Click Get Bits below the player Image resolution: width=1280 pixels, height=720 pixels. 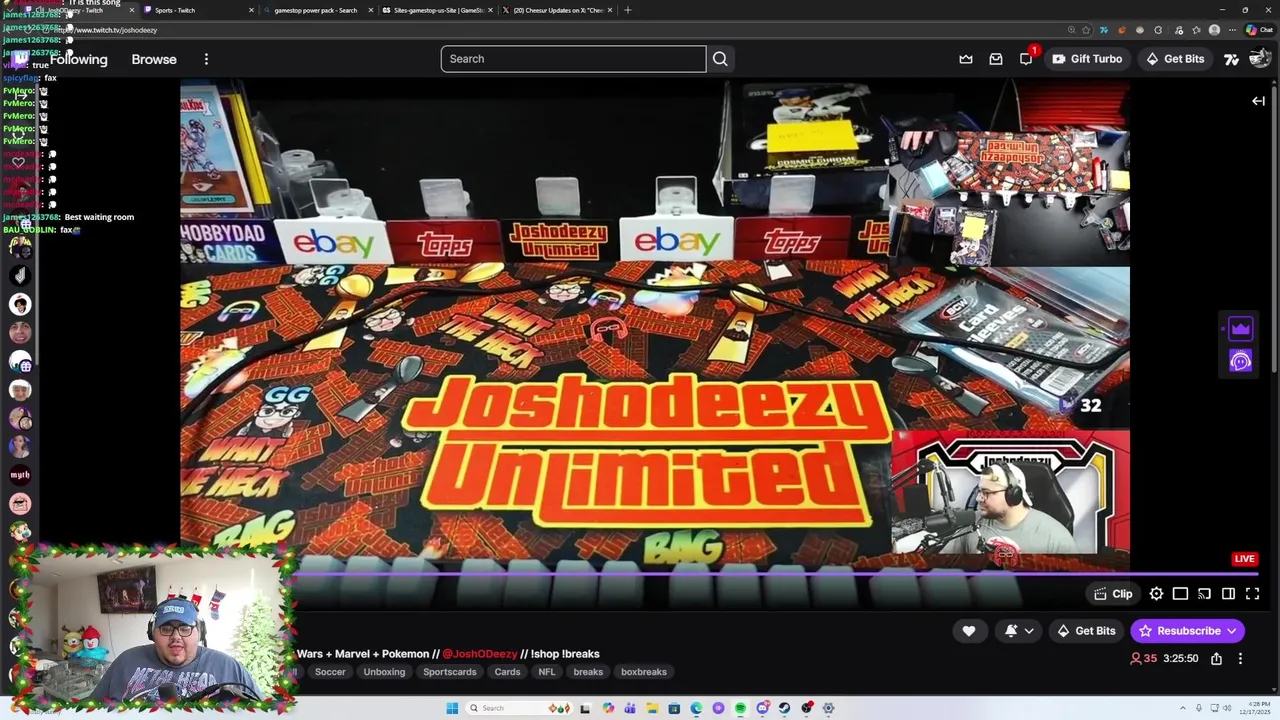tap(1086, 631)
